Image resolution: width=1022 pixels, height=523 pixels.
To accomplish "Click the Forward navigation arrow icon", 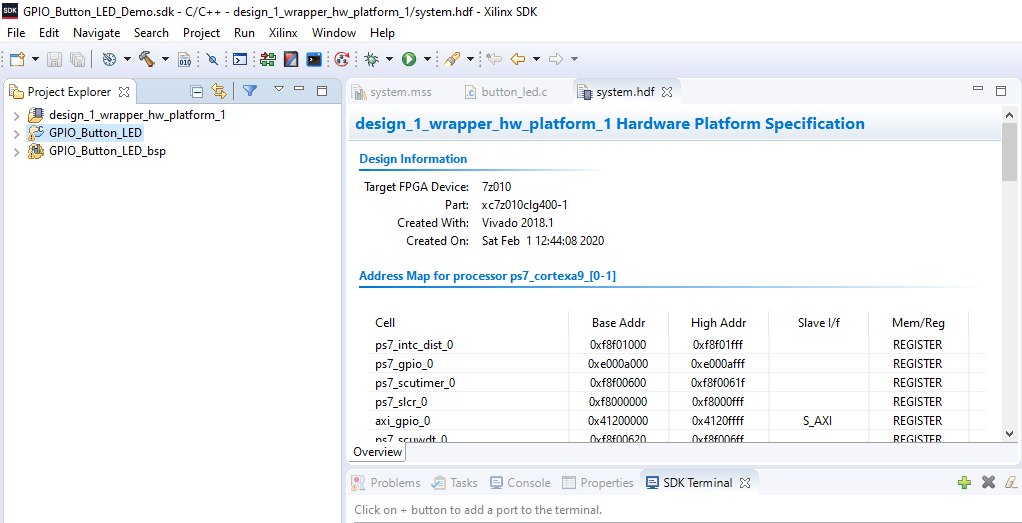I will point(556,59).
